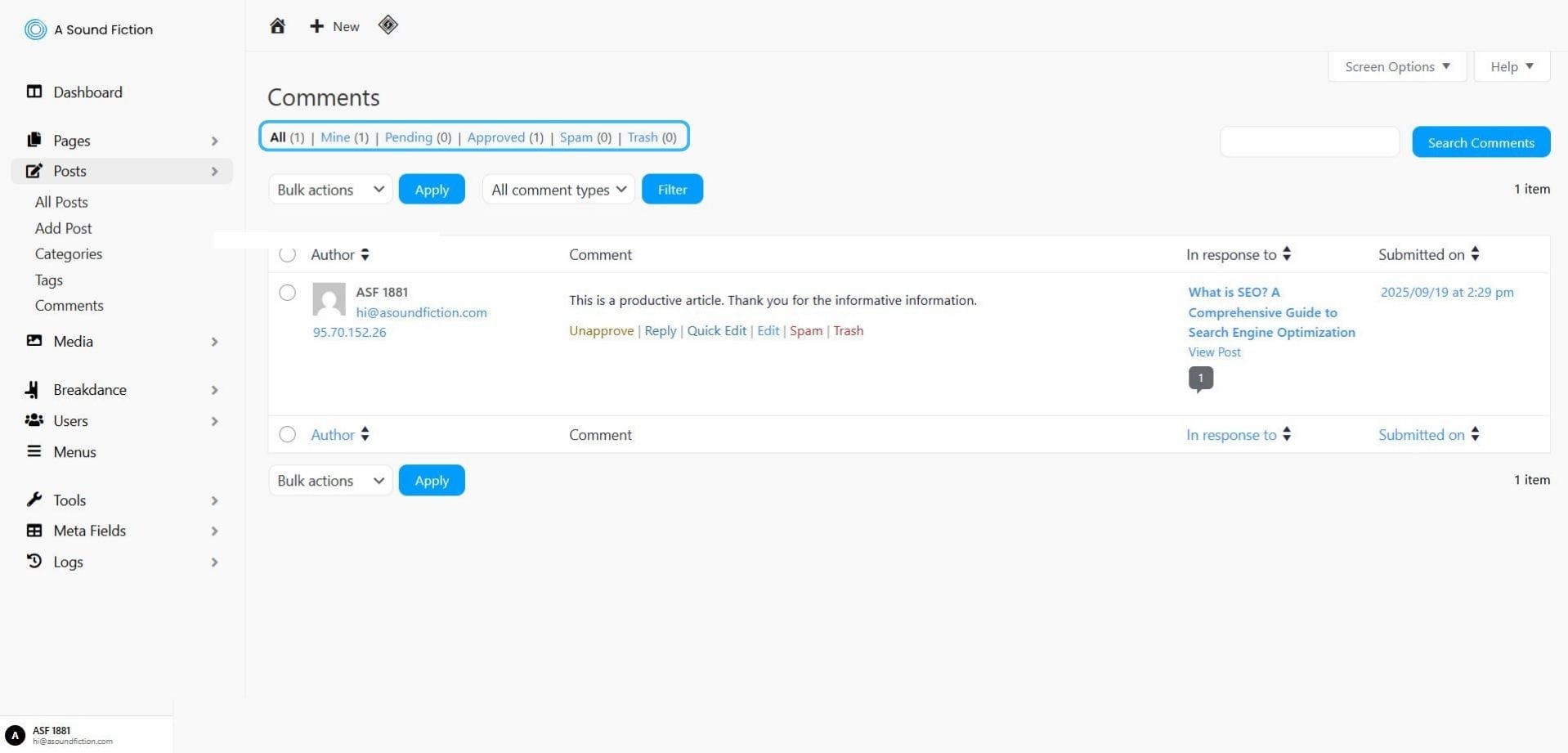Viewport: 1568px width, 753px height.
Task: Click the comment search input field
Action: click(x=1309, y=142)
